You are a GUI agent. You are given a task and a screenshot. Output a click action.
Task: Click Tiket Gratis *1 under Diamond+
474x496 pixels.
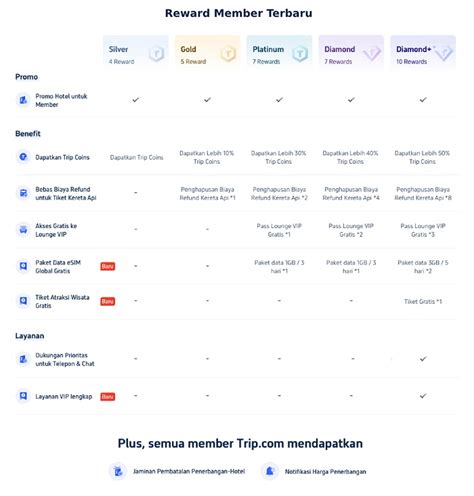423,301
